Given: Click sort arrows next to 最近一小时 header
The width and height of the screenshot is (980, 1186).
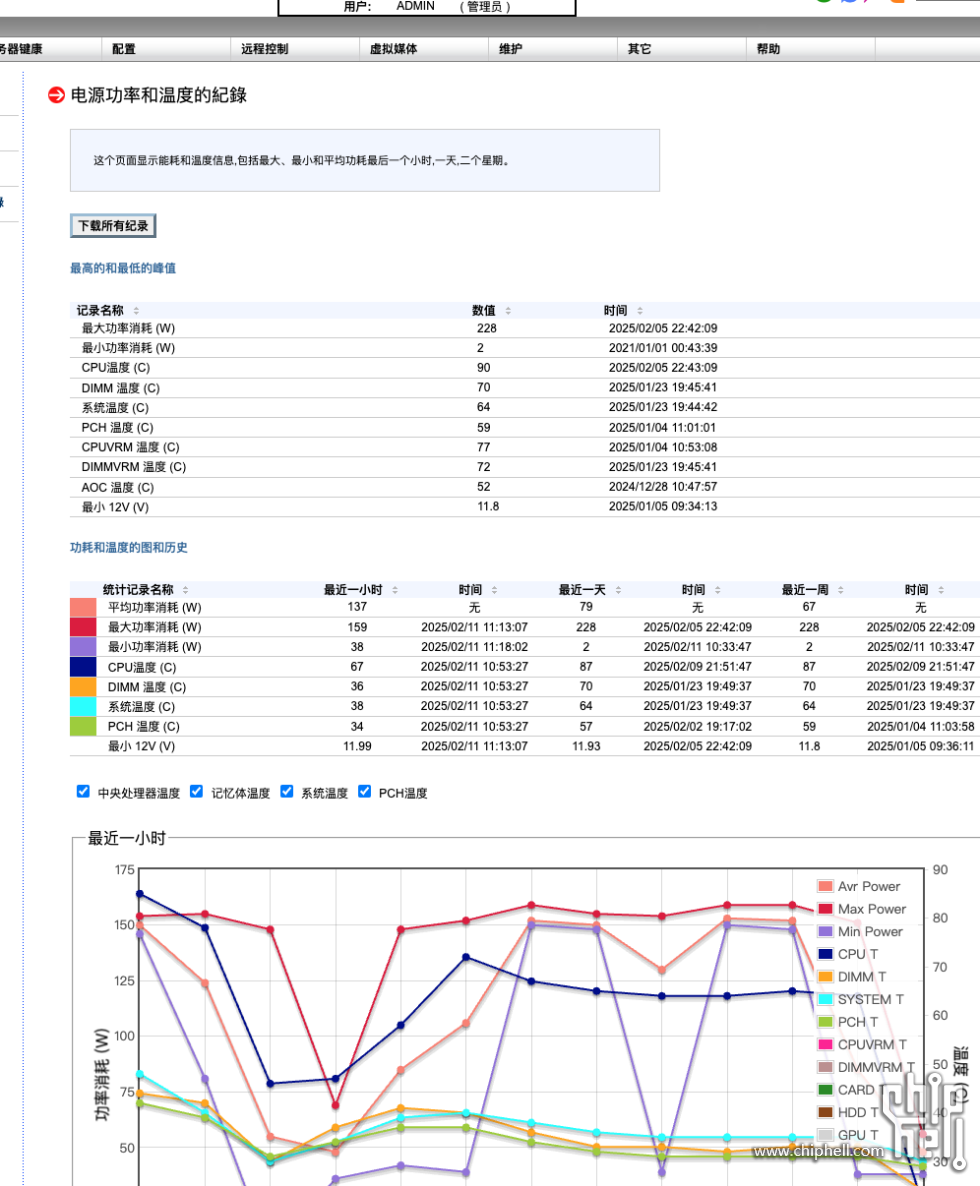Looking at the screenshot, I should tap(395, 590).
